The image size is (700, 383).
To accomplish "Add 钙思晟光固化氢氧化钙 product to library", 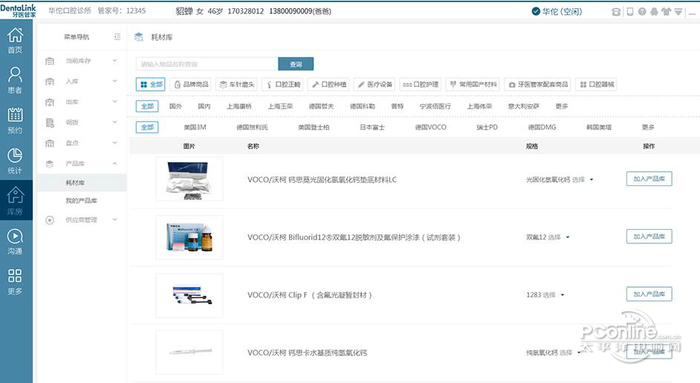I will [649, 179].
